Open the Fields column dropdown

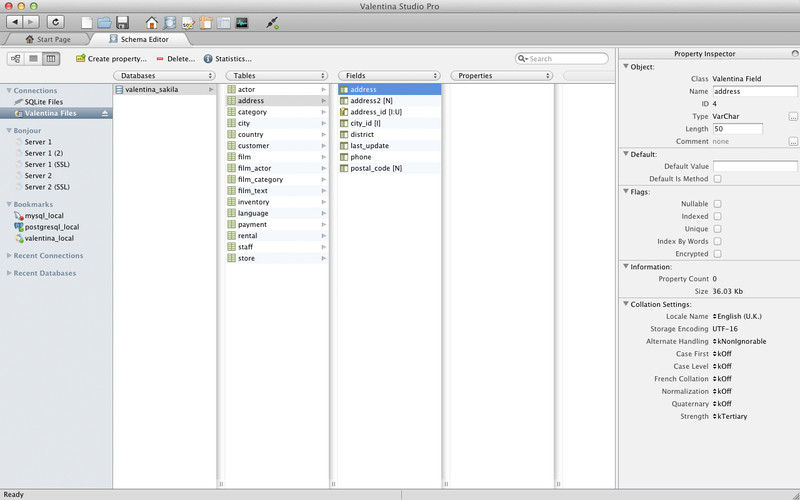click(389, 76)
